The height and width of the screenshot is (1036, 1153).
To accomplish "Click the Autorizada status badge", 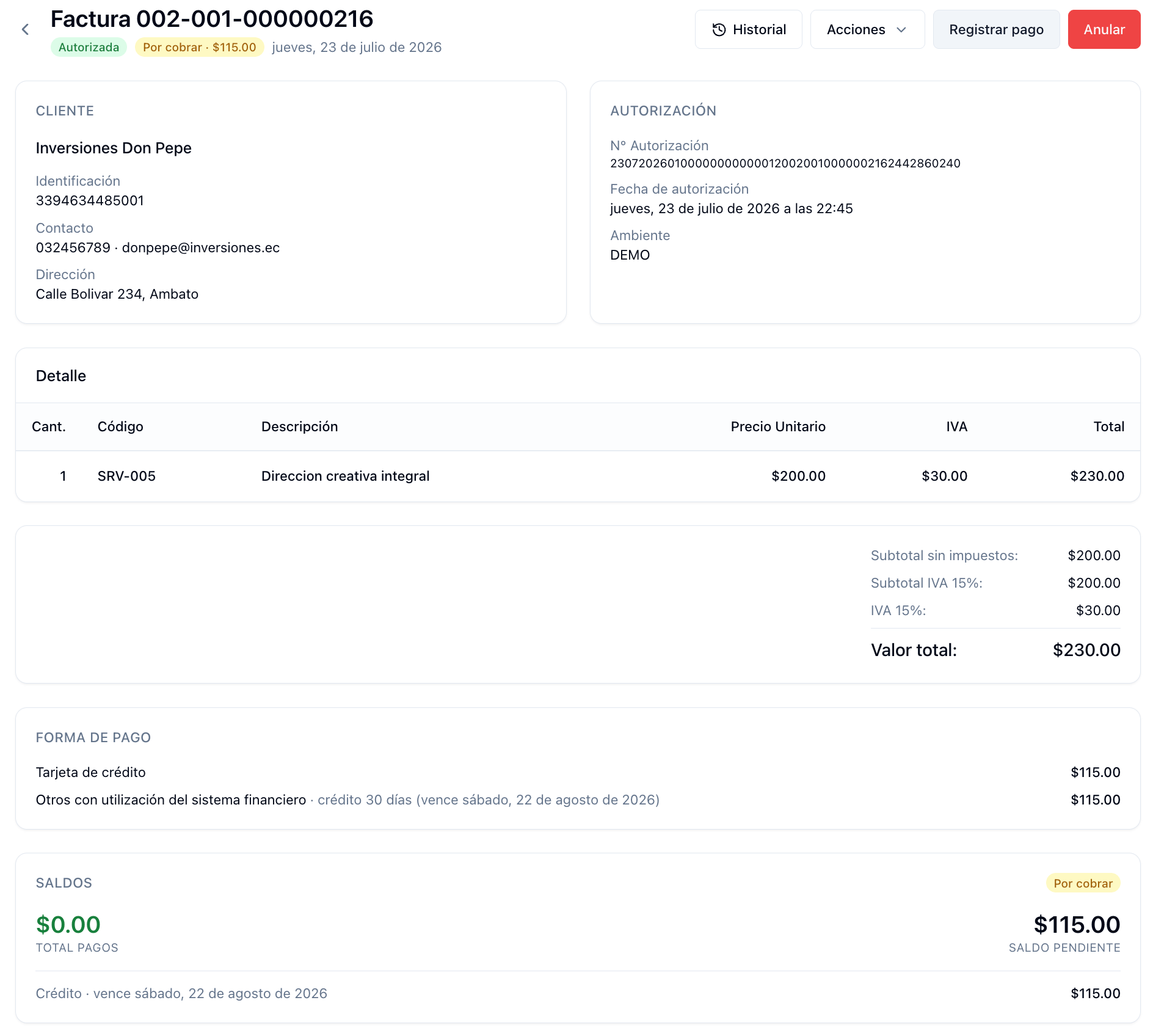I will click(89, 47).
